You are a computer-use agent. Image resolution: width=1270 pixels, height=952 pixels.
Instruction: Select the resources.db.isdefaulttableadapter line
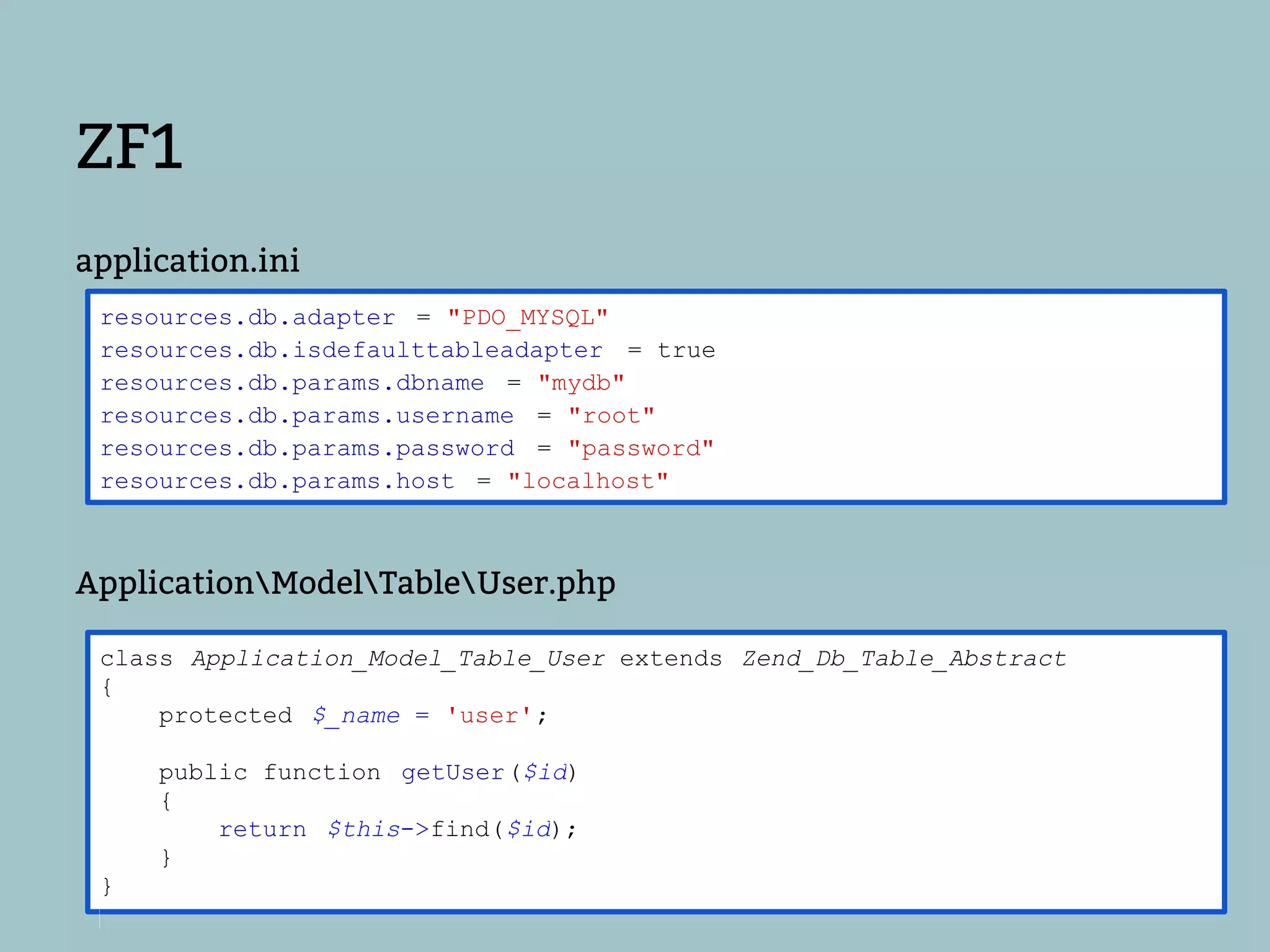[x=407, y=351]
